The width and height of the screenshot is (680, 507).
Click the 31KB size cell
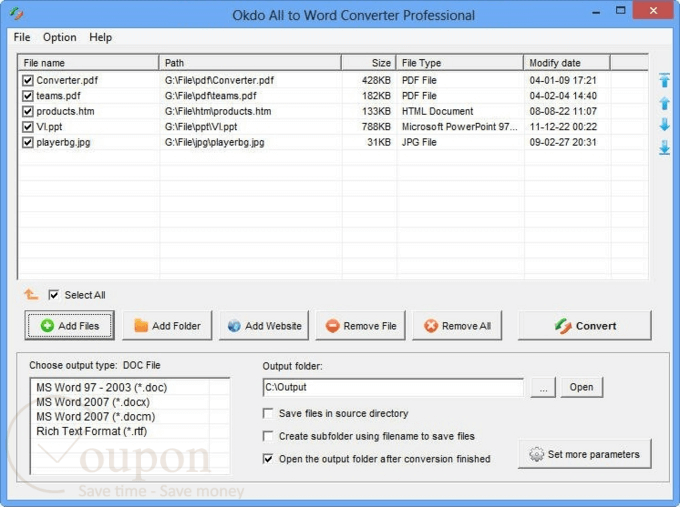[x=379, y=142]
